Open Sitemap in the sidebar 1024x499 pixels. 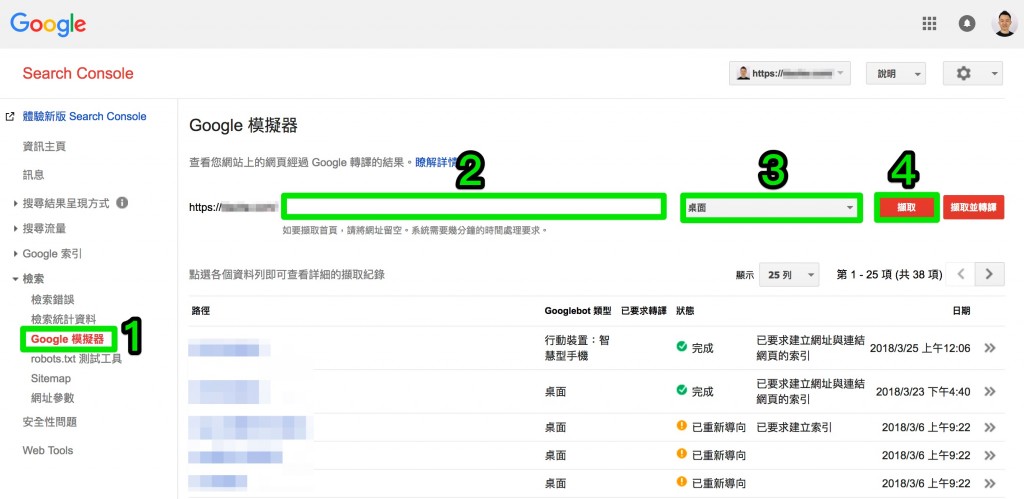click(x=51, y=378)
